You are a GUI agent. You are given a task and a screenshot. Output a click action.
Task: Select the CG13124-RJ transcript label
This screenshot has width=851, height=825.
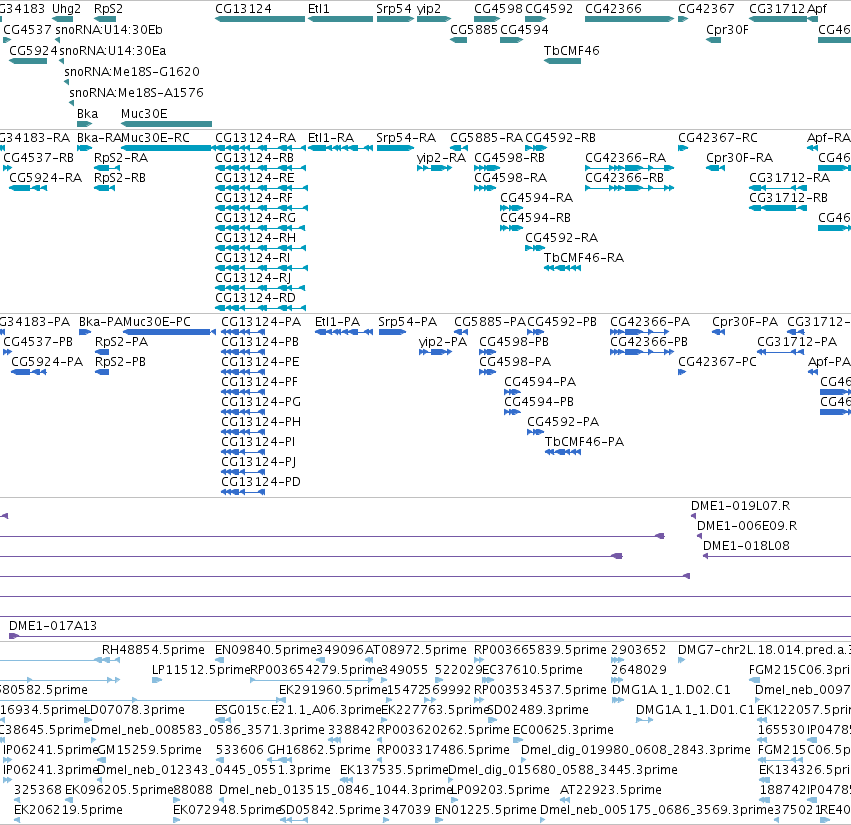253,277
